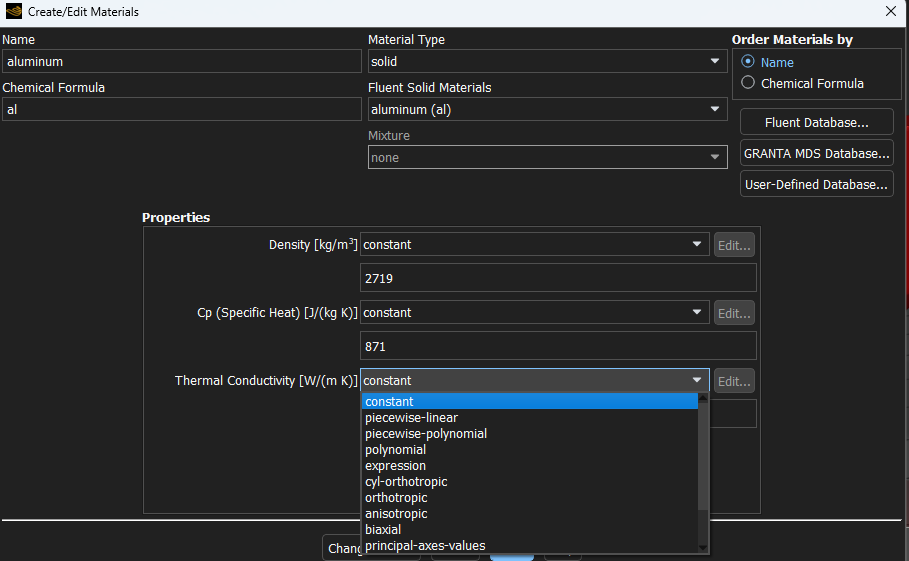Click the Chemical Formula text field
The width and height of the screenshot is (909, 561).
click(x=181, y=110)
